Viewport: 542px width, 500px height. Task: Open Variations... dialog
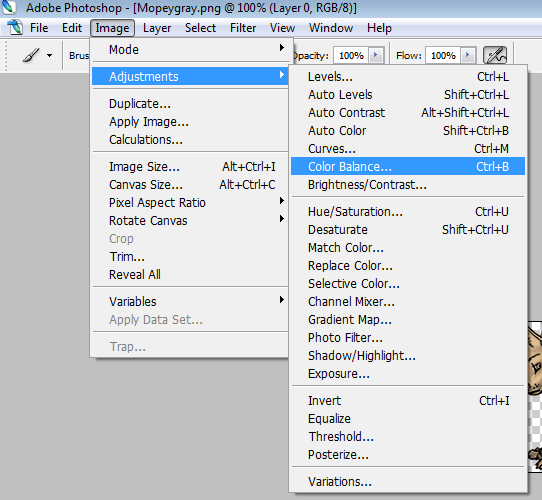[x=408, y=481]
